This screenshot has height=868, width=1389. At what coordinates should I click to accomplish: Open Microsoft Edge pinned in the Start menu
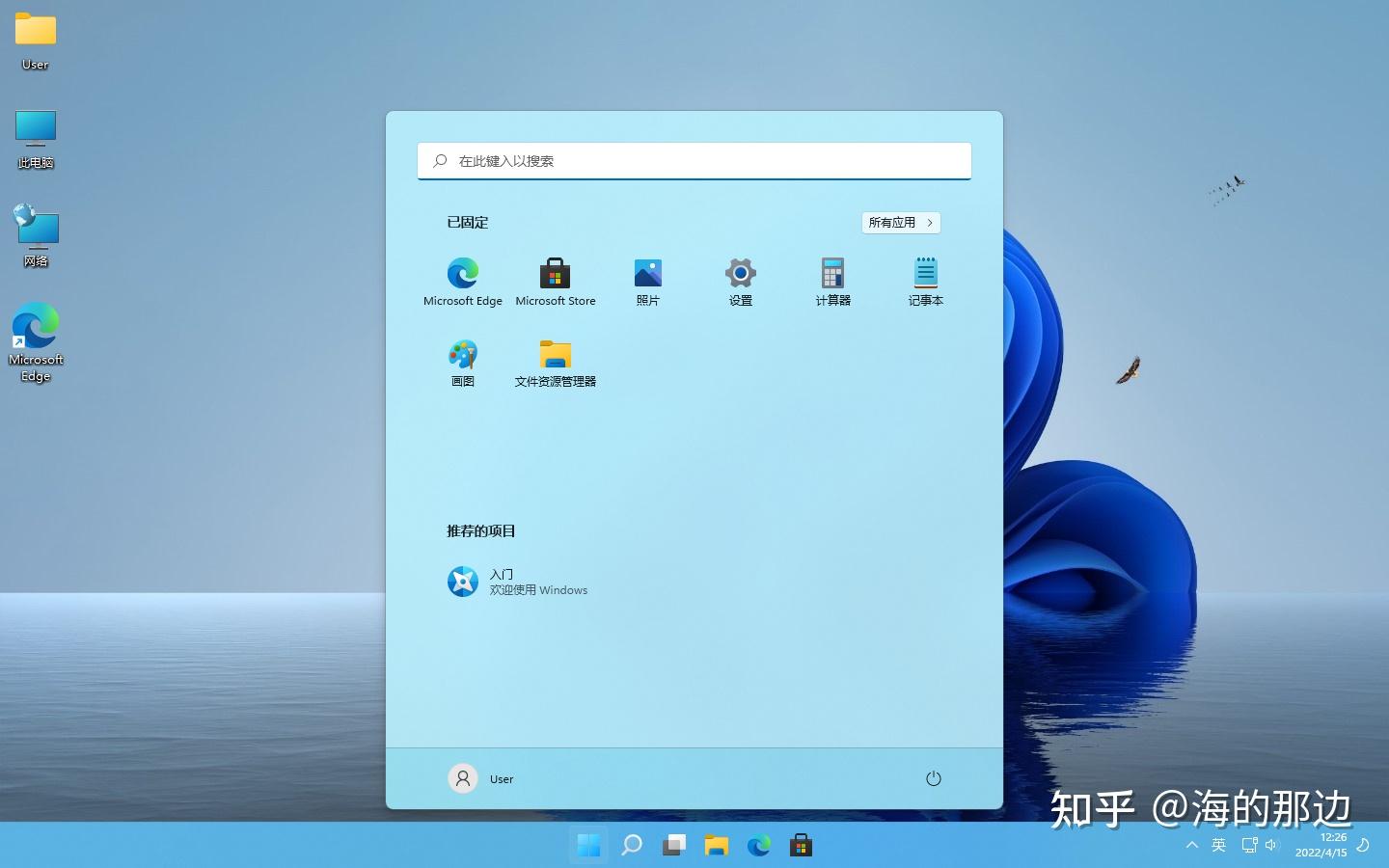(462, 280)
